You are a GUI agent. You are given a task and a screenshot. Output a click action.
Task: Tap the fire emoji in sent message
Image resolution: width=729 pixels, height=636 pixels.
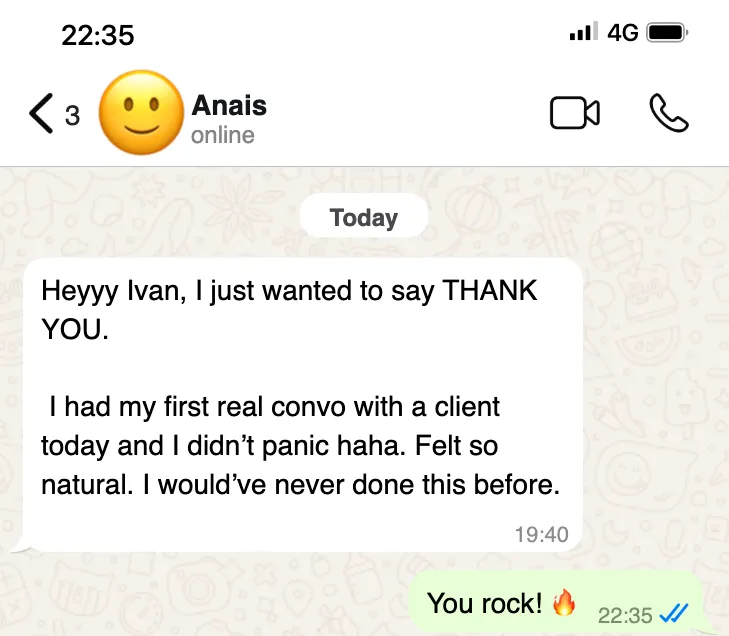(563, 603)
